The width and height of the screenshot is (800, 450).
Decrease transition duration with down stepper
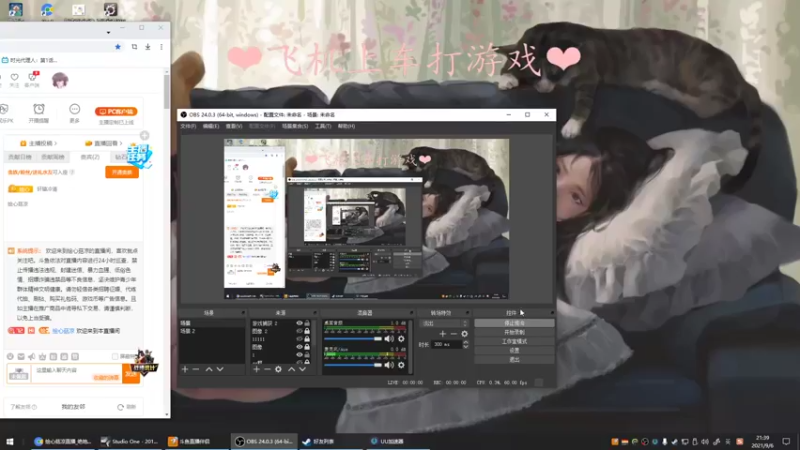[x=465, y=347]
